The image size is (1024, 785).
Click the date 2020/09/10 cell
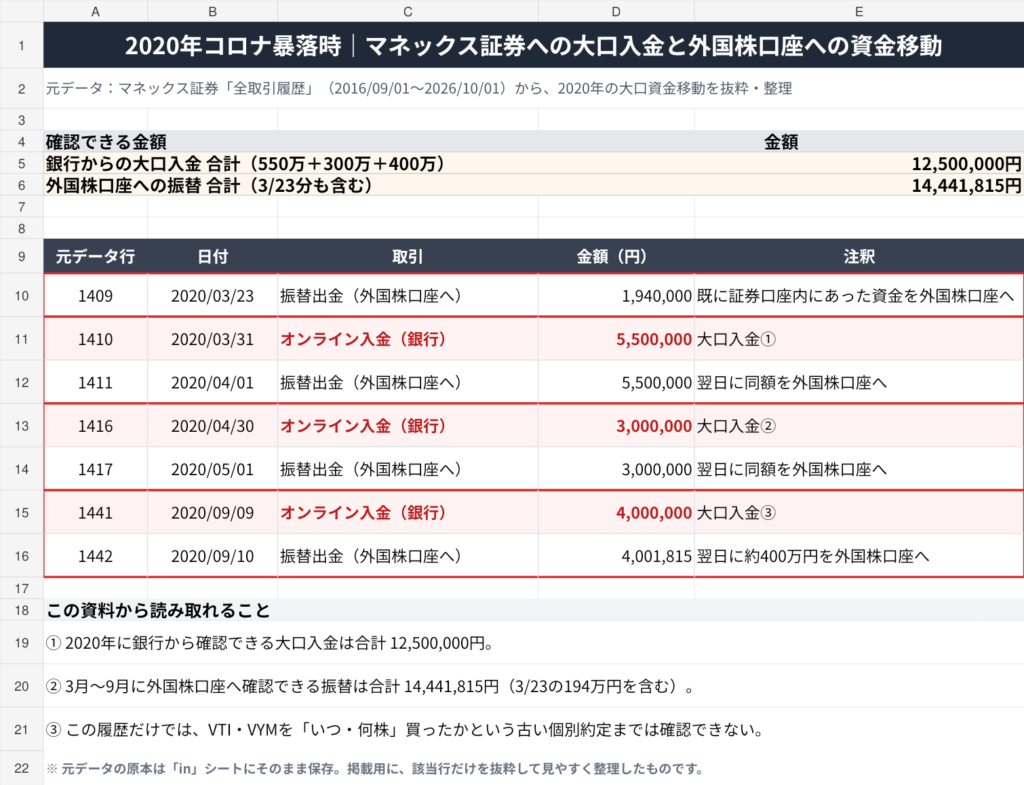click(212, 556)
